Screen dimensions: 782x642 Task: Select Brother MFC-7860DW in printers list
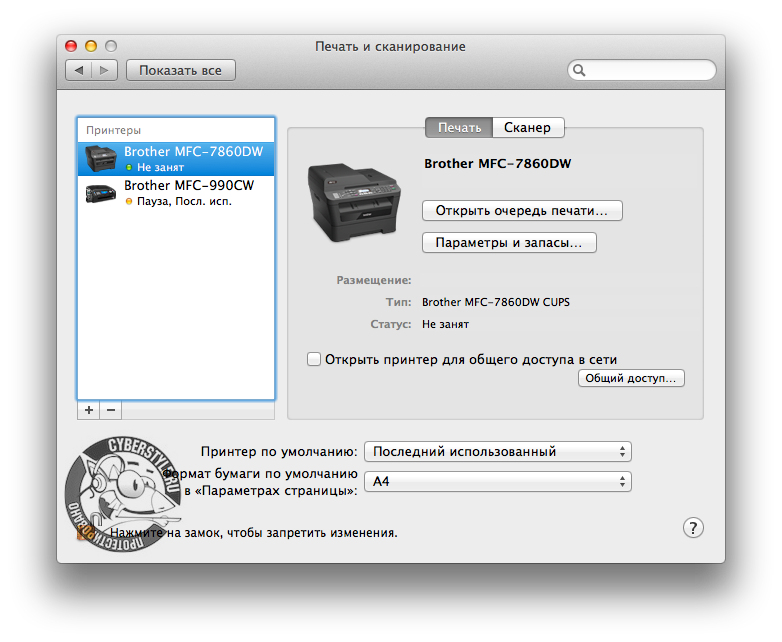tap(176, 159)
